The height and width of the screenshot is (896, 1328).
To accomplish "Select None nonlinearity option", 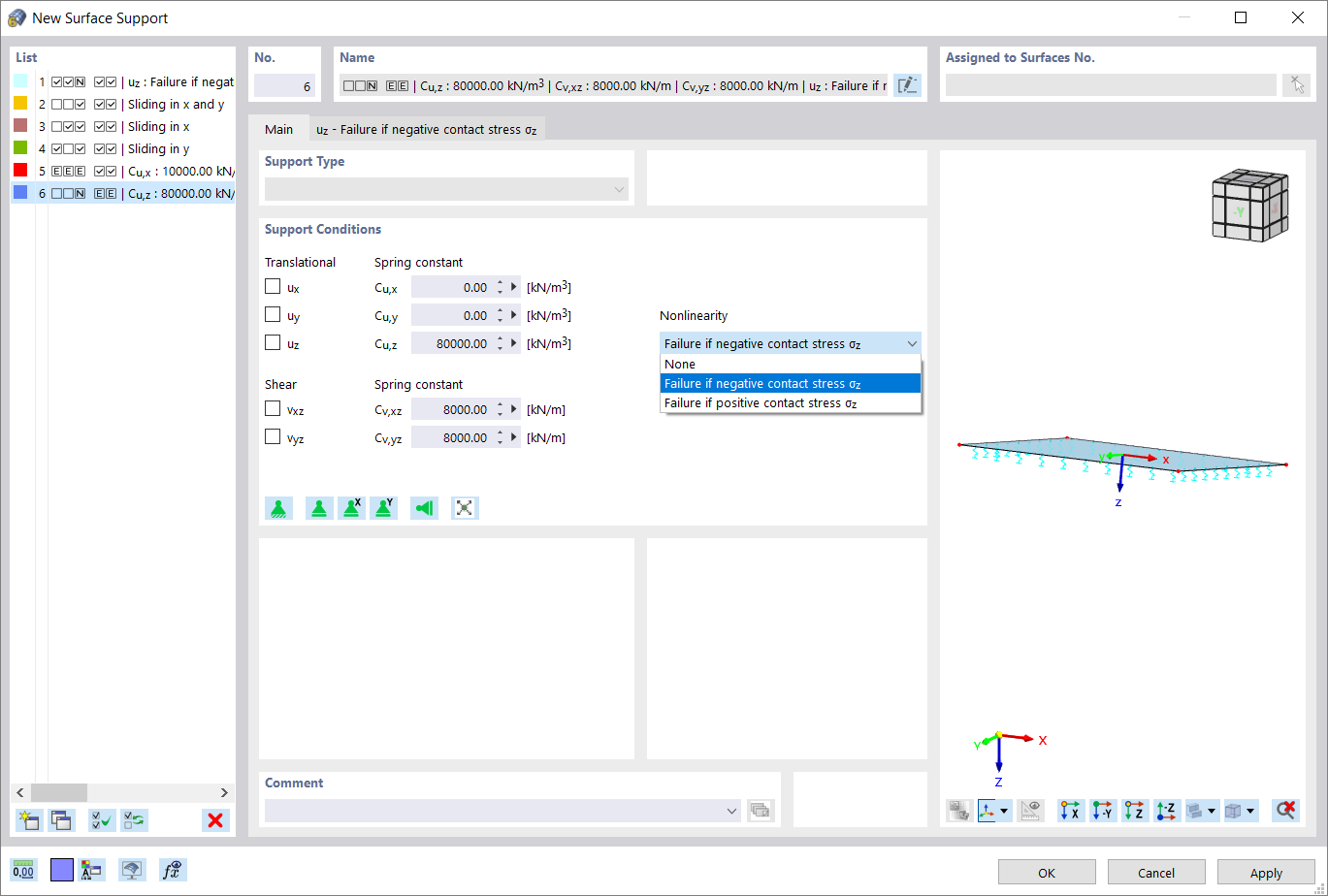I will (790, 364).
